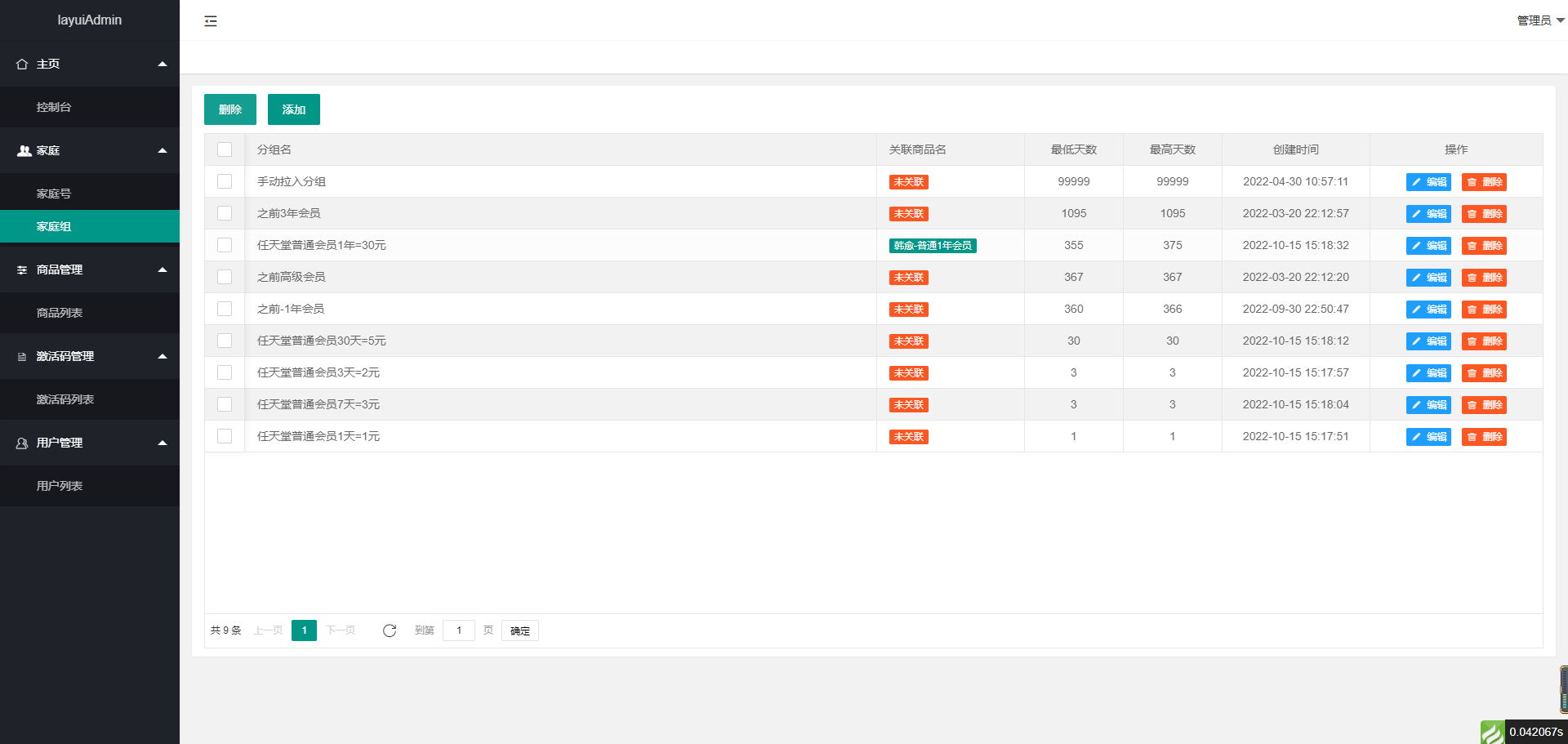Delete the 之前高级会员 row
Image resolution: width=1568 pixels, height=744 pixels.
[1484, 278]
